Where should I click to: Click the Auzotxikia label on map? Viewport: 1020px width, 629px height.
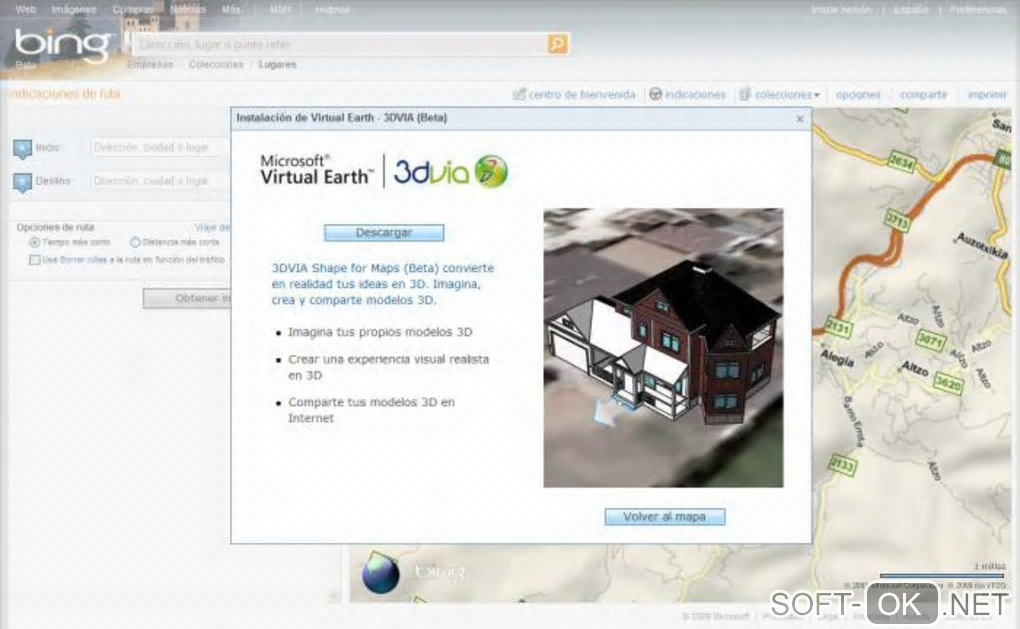[x=982, y=246]
